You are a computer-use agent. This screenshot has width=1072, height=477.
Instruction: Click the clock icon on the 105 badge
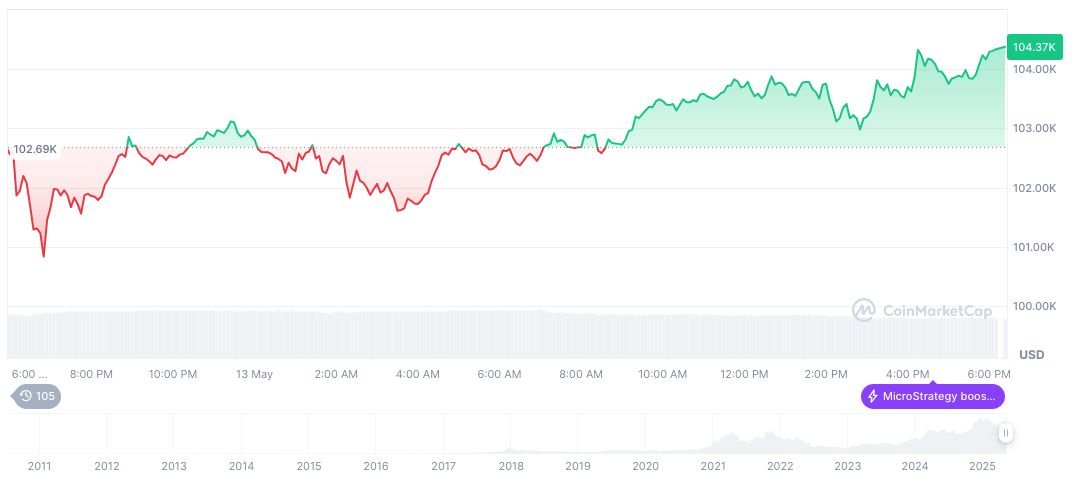pyautogui.click(x=23, y=396)
